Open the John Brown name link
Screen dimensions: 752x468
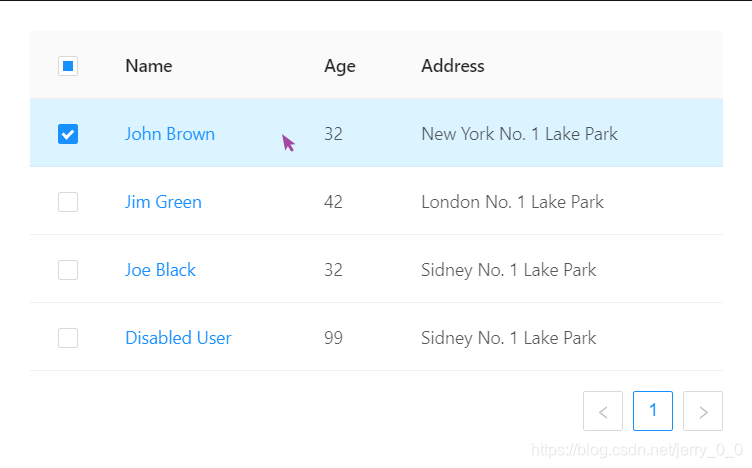click(x=170, y=134)
